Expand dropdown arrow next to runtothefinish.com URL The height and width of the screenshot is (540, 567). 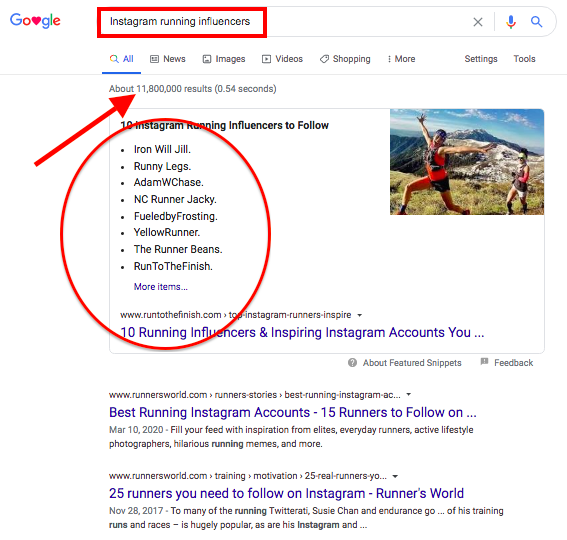359,315
